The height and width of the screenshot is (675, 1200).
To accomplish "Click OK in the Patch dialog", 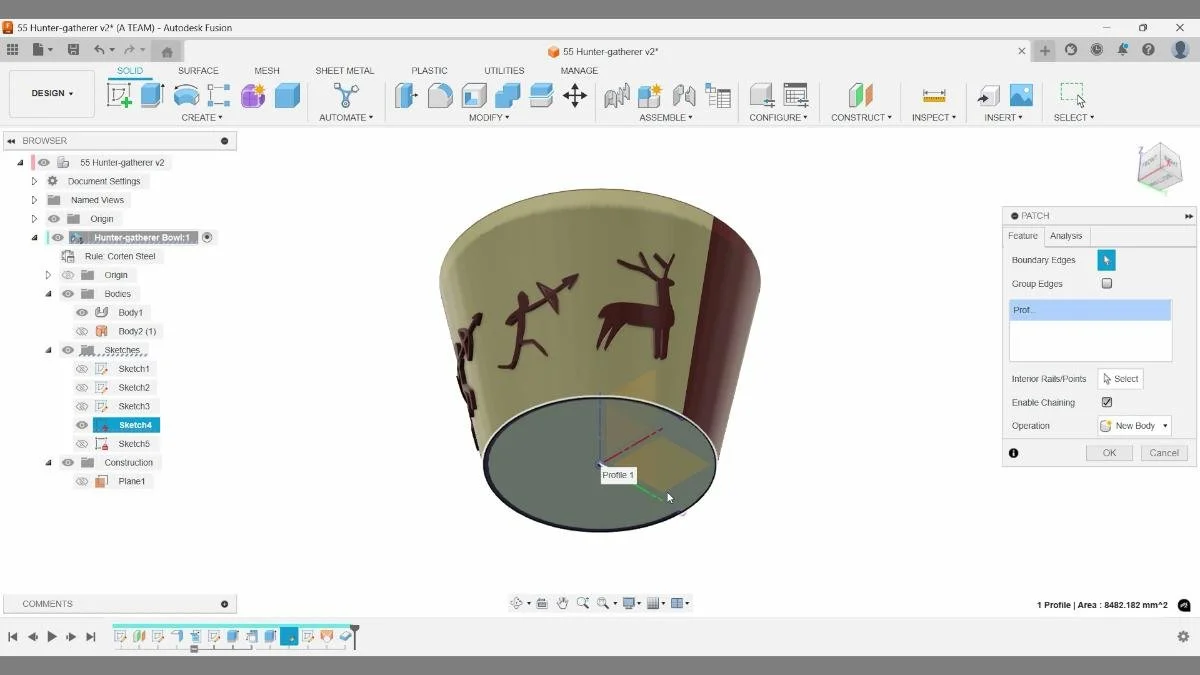I will (x=1108, y=452).
